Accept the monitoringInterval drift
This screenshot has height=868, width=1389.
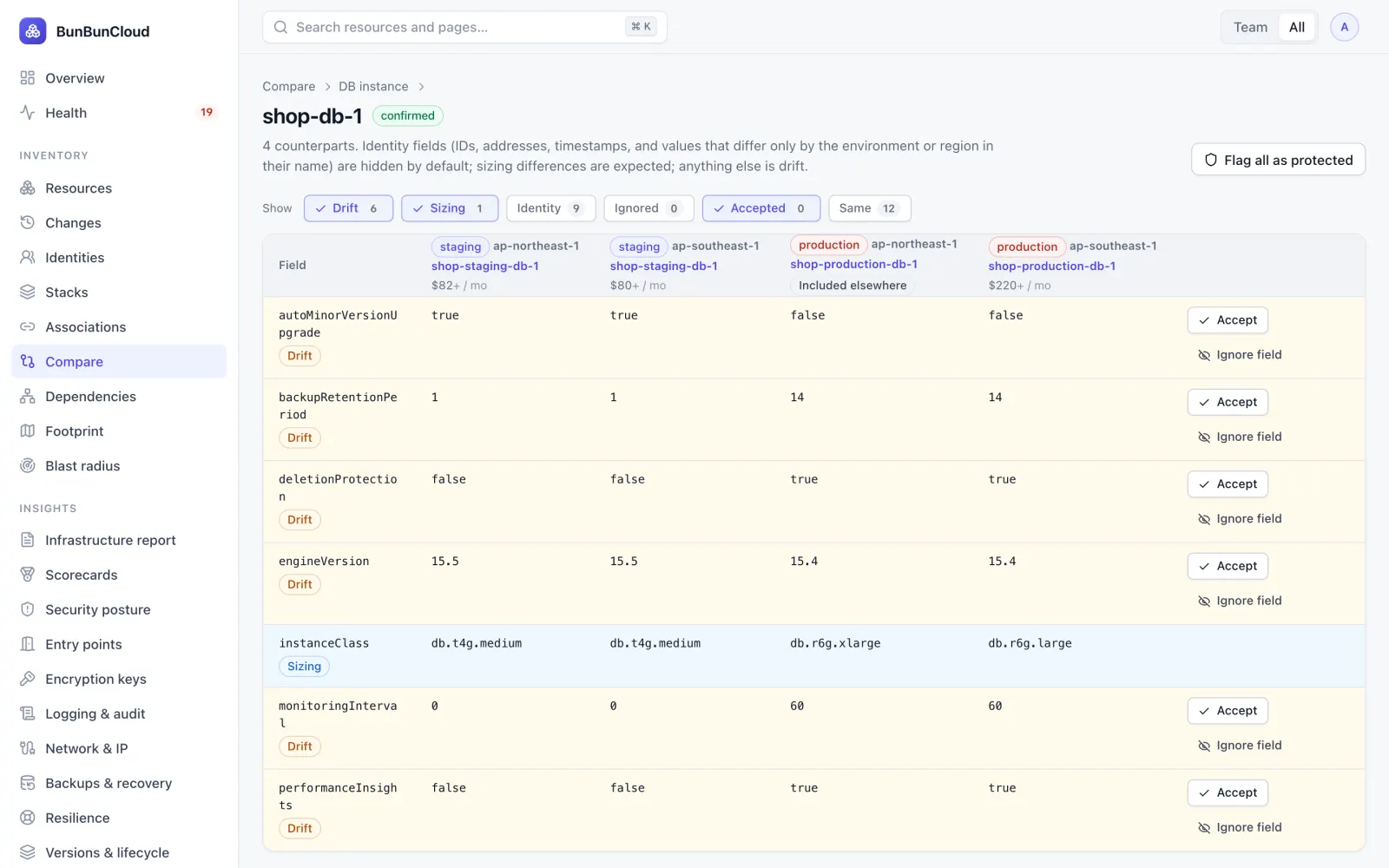(1228, 711)
